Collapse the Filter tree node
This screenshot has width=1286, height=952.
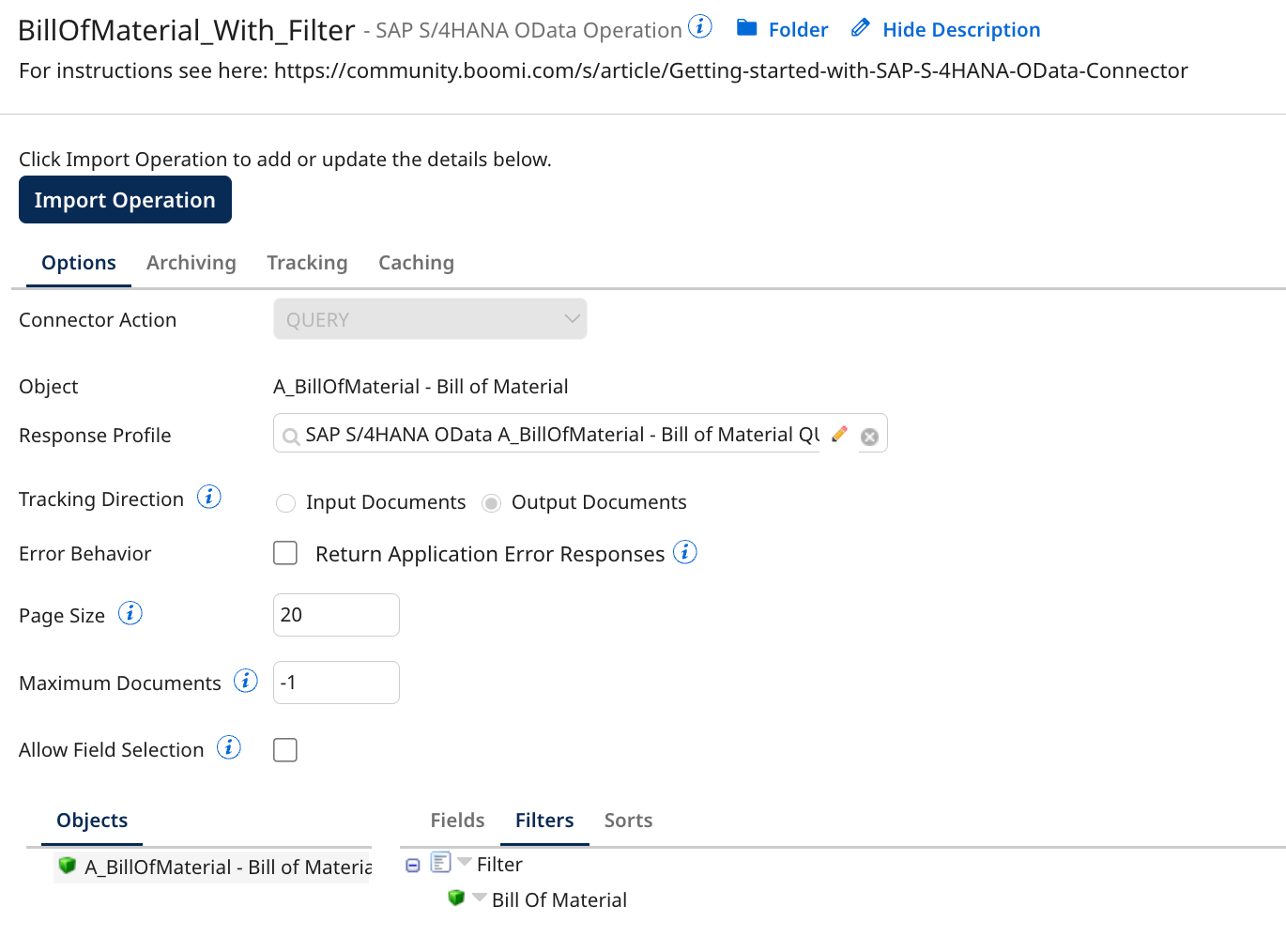point(413,865)
